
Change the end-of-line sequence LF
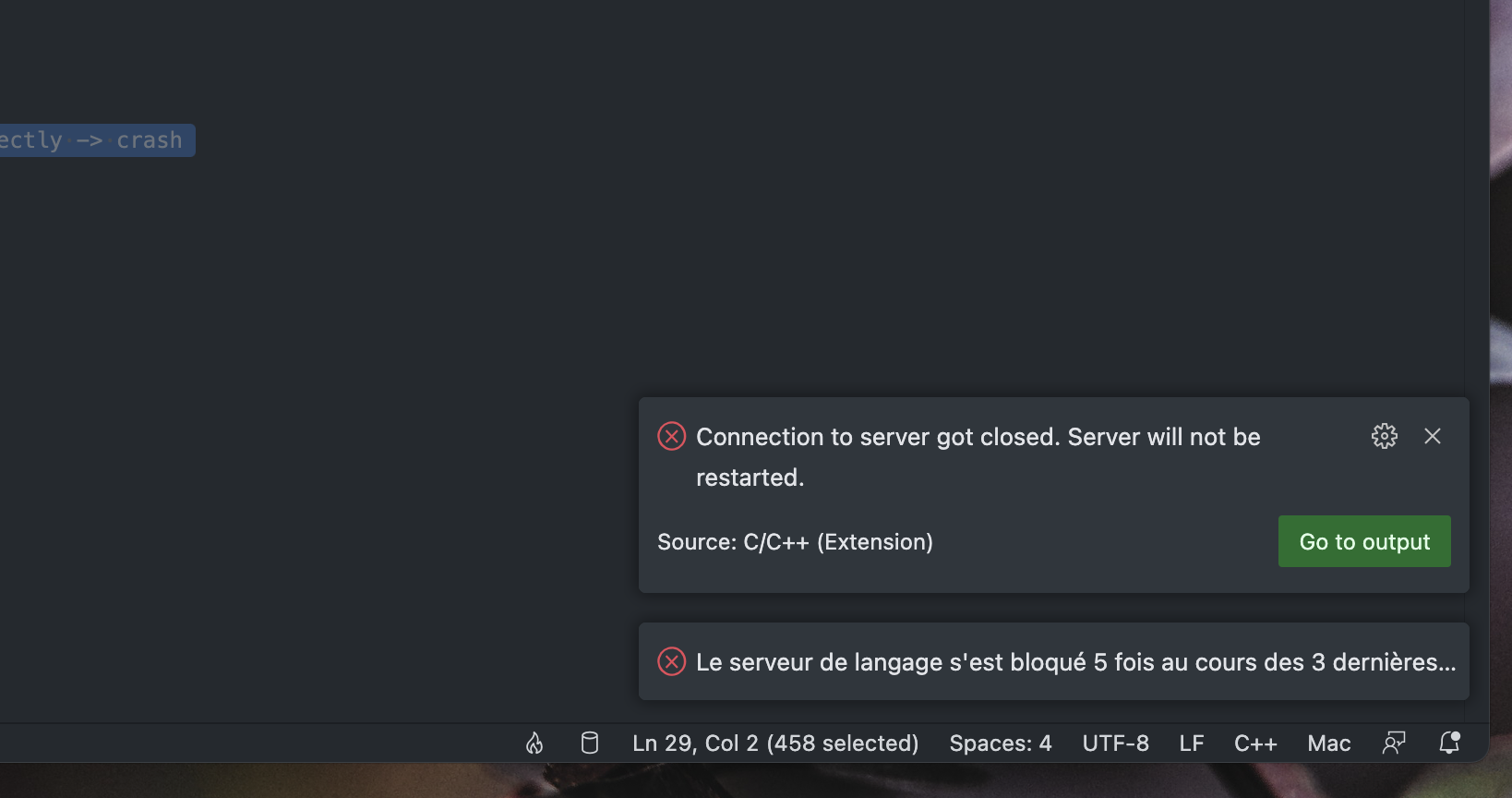pyautogui.click(x=1191, y=743)
